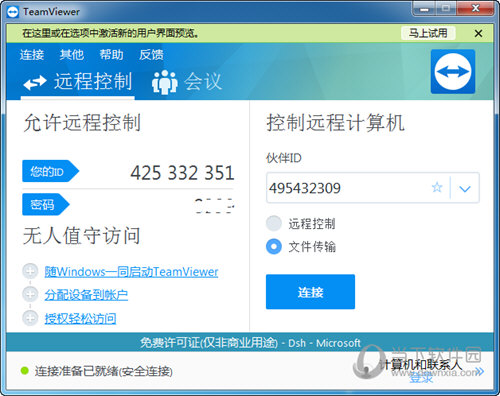Switch to the 远程控制 tab
This screenshot has width=500, height=396.
(78, 82)
